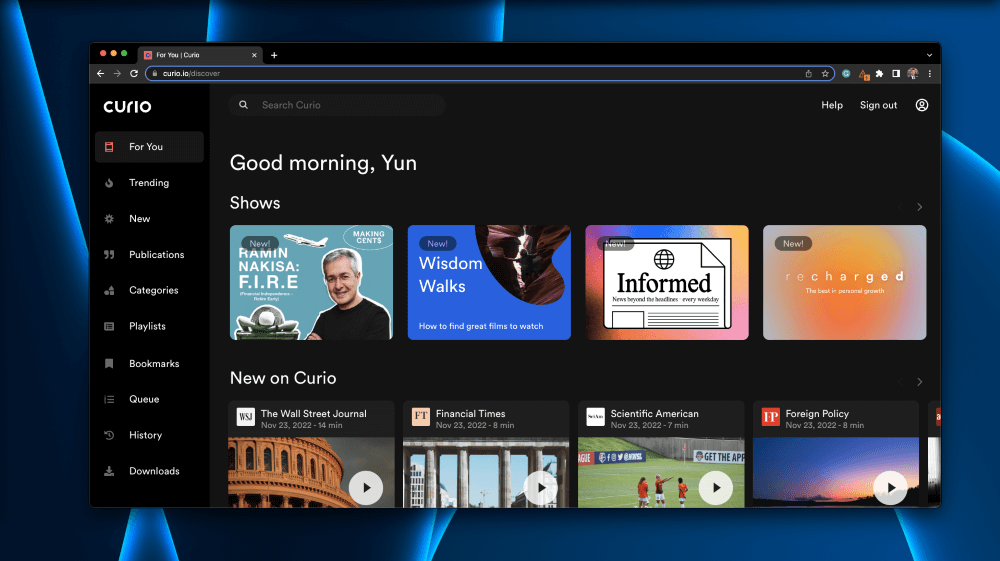This screenshot has height=561, width=1000.
Task: Bookmark this page with the star icon
Action: pyautogui.click(x=825, y=73)
